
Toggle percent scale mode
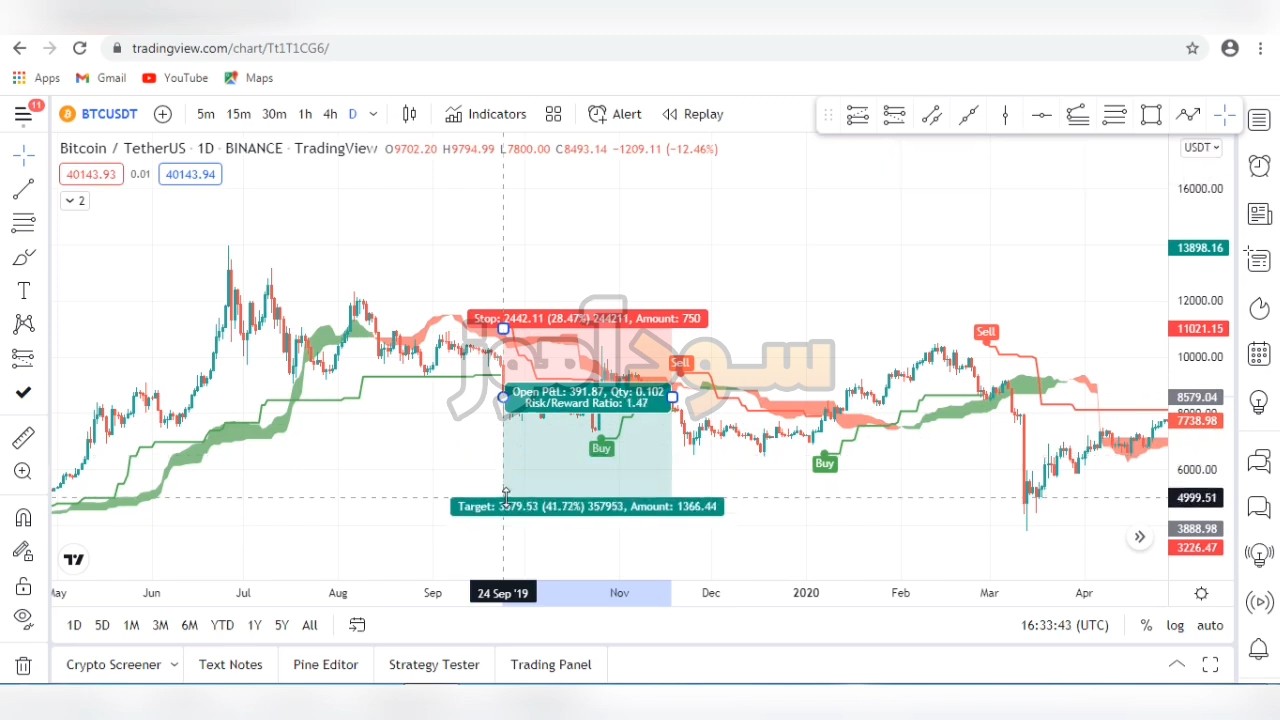point(1146,625)
